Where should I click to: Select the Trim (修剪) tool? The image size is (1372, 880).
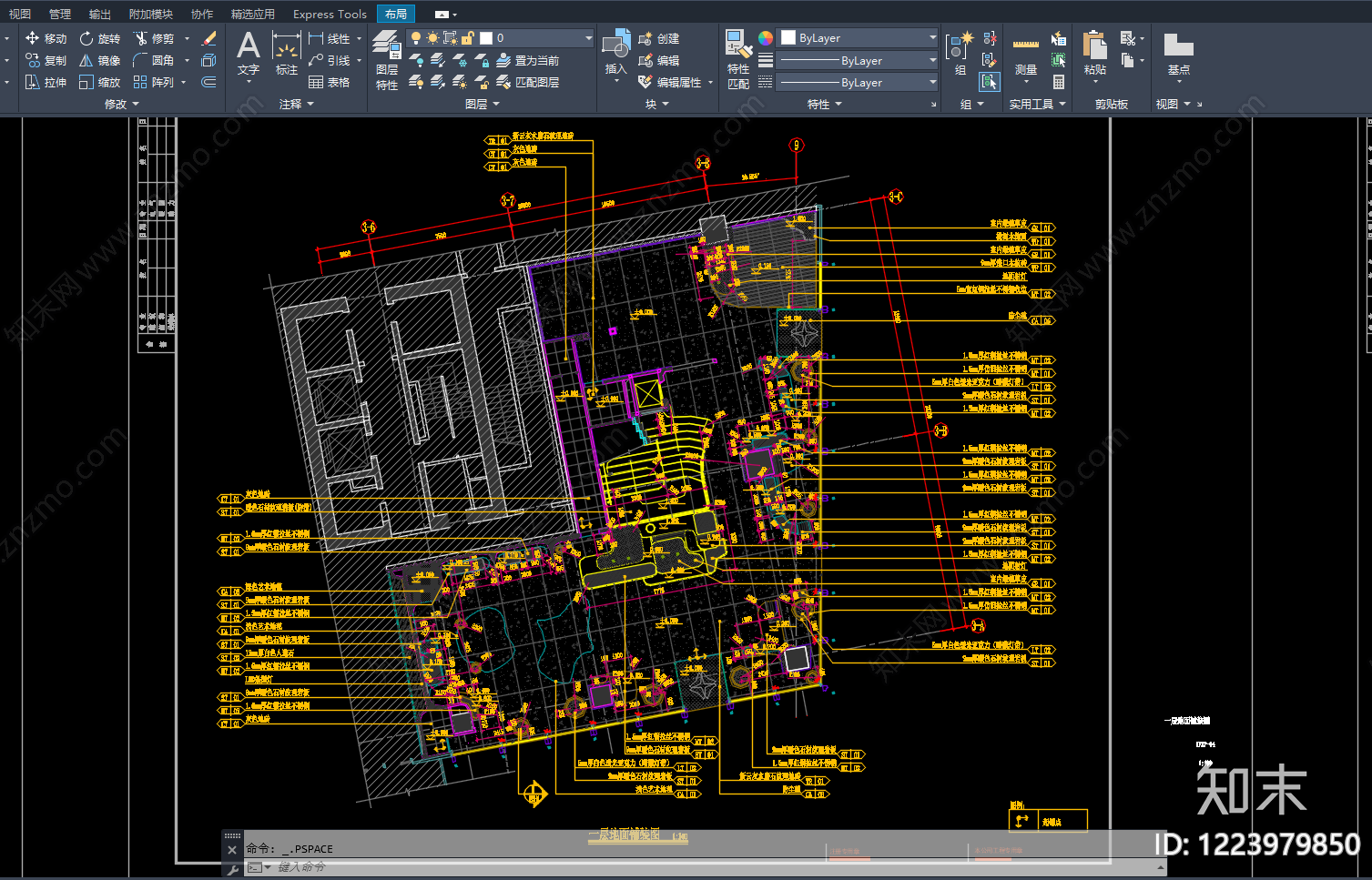click(x=153, y=38)
